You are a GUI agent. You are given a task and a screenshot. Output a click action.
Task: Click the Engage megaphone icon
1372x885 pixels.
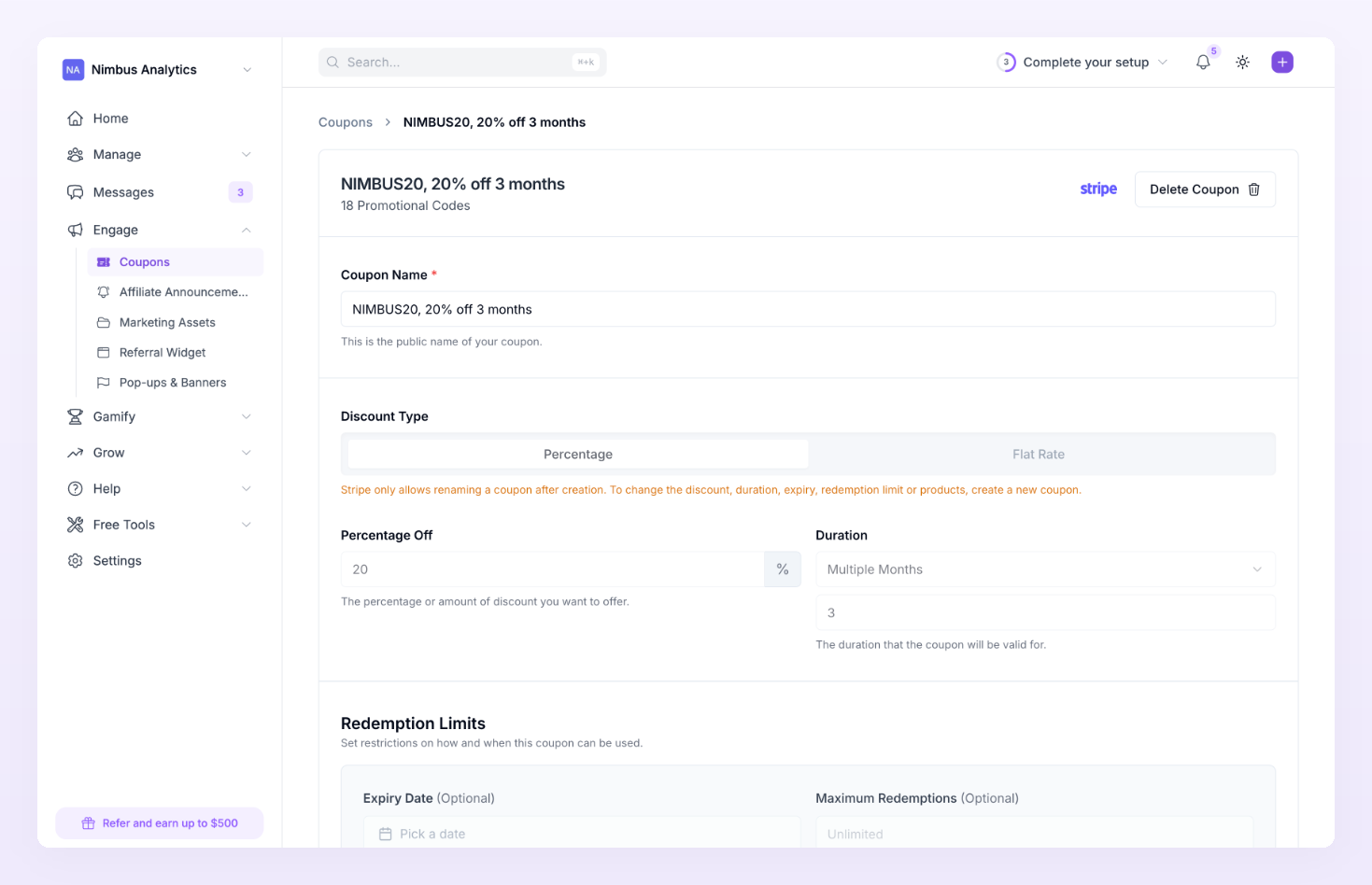pos(76,230)
